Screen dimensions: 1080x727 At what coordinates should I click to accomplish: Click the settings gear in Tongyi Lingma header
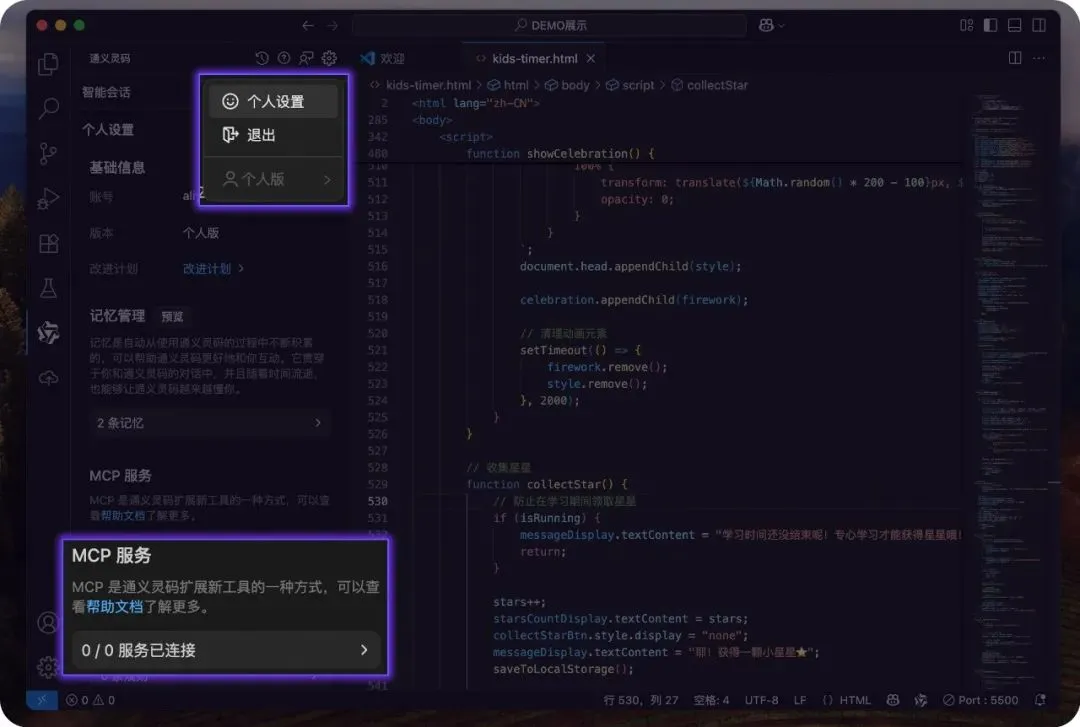point(329,59)
